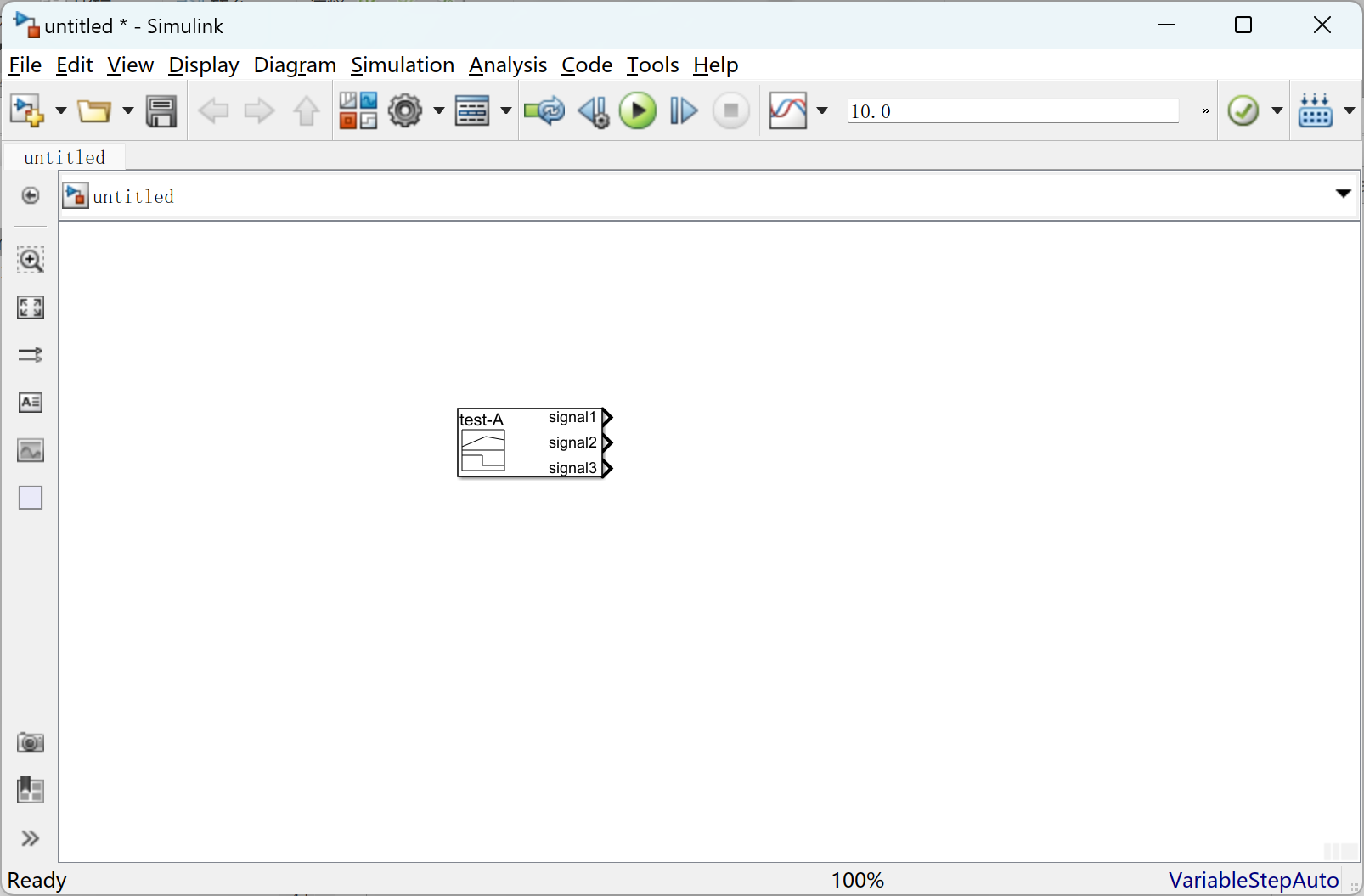The height and width of the screenshot is (896, 1364).
Task: Click the Step Back button
Action: point(593,111)
